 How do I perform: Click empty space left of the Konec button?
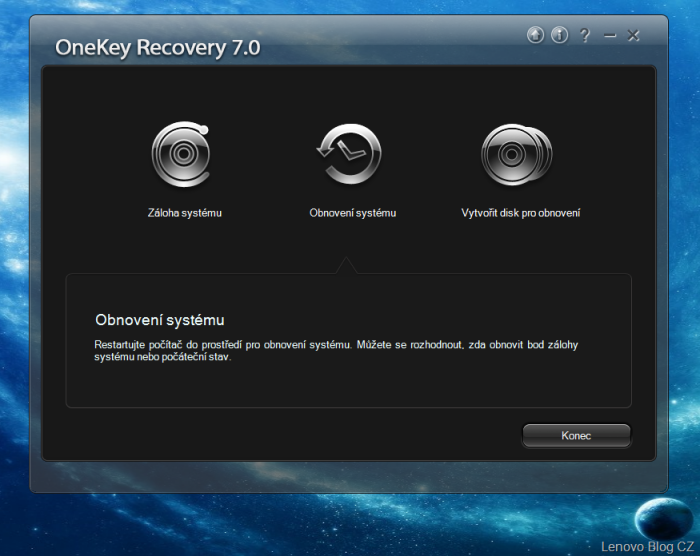coord(300,436)
